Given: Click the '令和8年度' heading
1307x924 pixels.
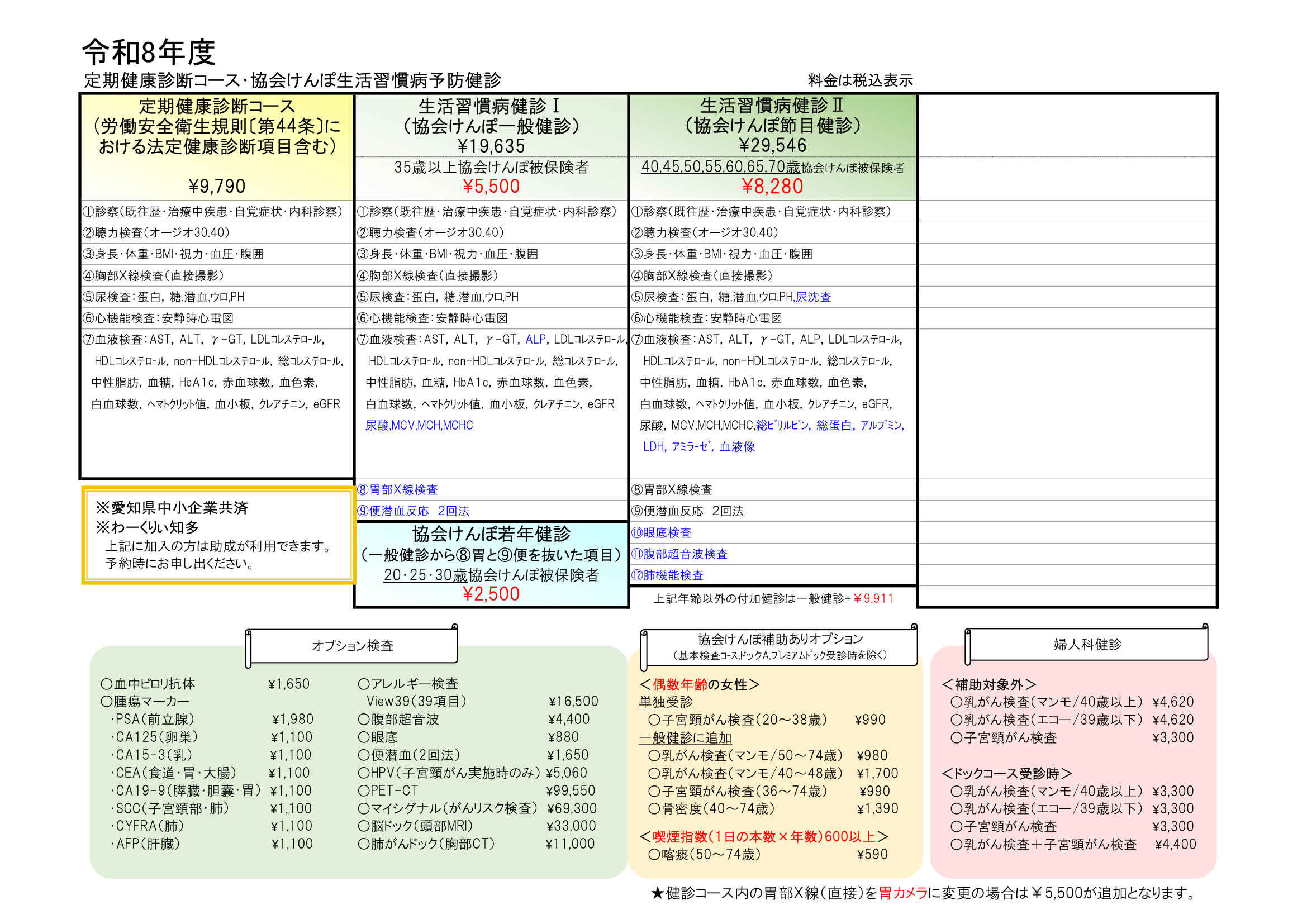Looking at the screenshot, I should (x=149, y=53).
